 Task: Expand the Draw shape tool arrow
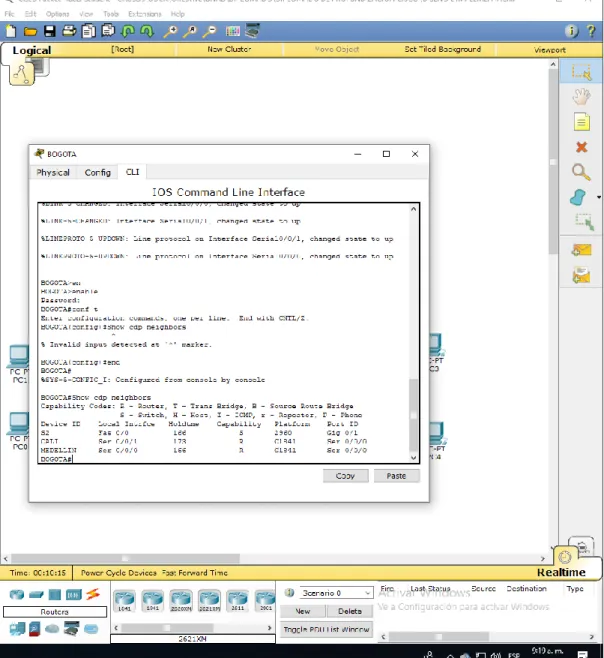point(599,197)
